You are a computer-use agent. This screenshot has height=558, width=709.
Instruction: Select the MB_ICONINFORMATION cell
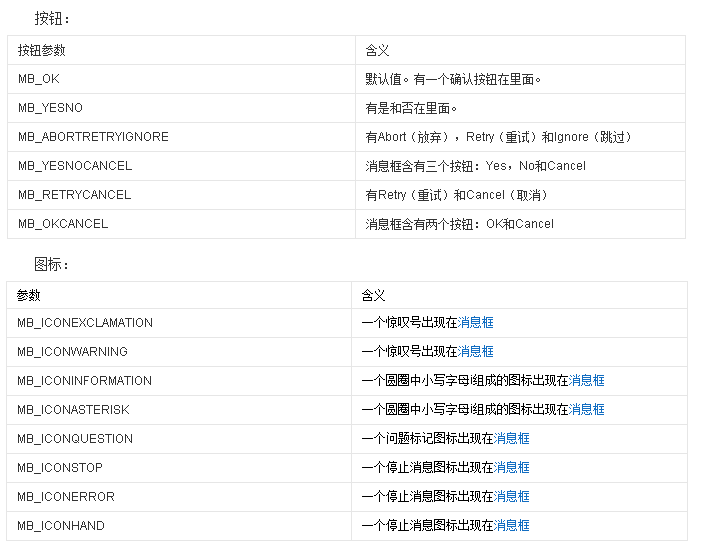(x=179, y=381)
